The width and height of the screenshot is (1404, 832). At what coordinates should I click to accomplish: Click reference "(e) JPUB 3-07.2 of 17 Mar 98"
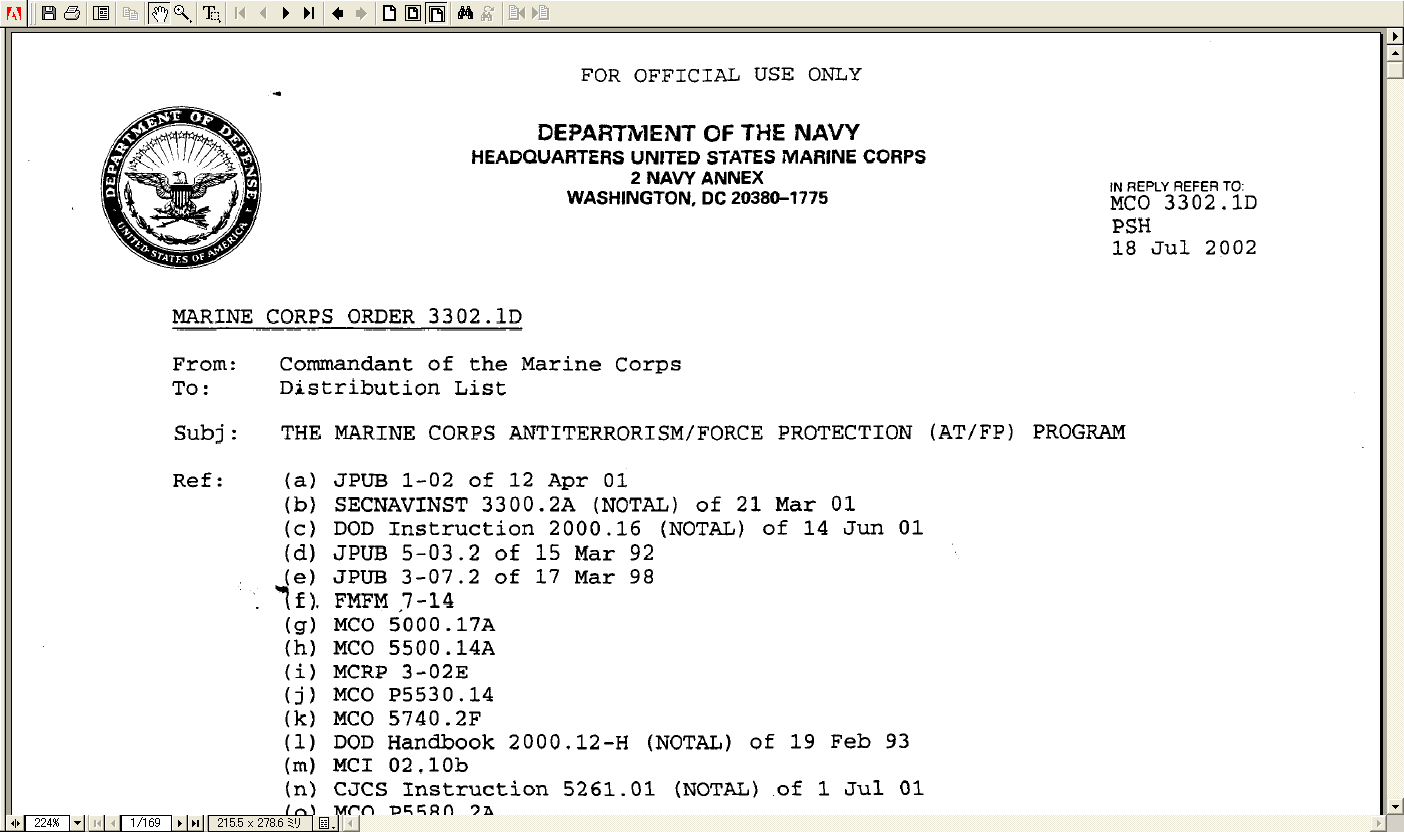(x=469, y=577)
